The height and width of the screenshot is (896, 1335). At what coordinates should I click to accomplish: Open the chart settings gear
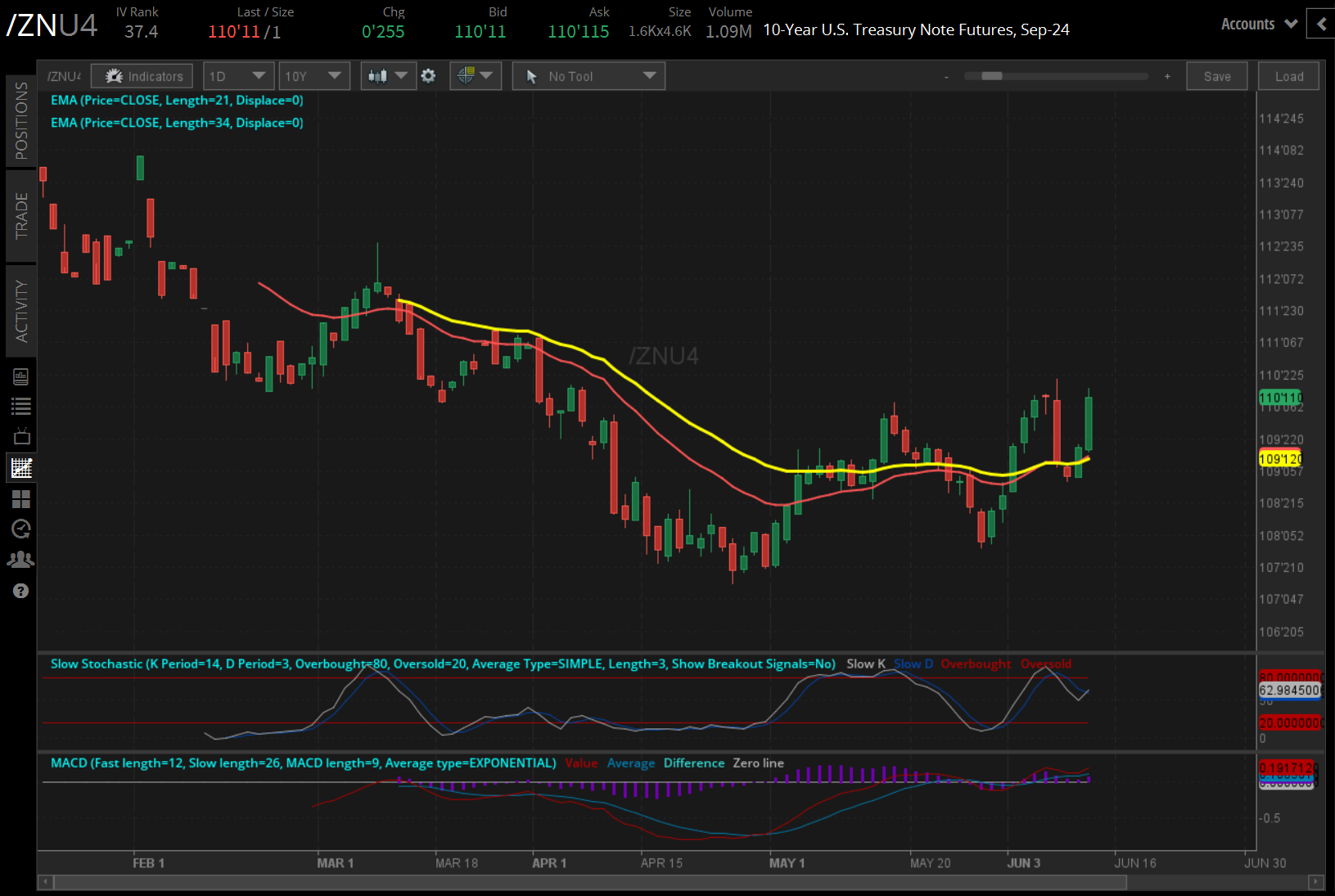[428, 76]
